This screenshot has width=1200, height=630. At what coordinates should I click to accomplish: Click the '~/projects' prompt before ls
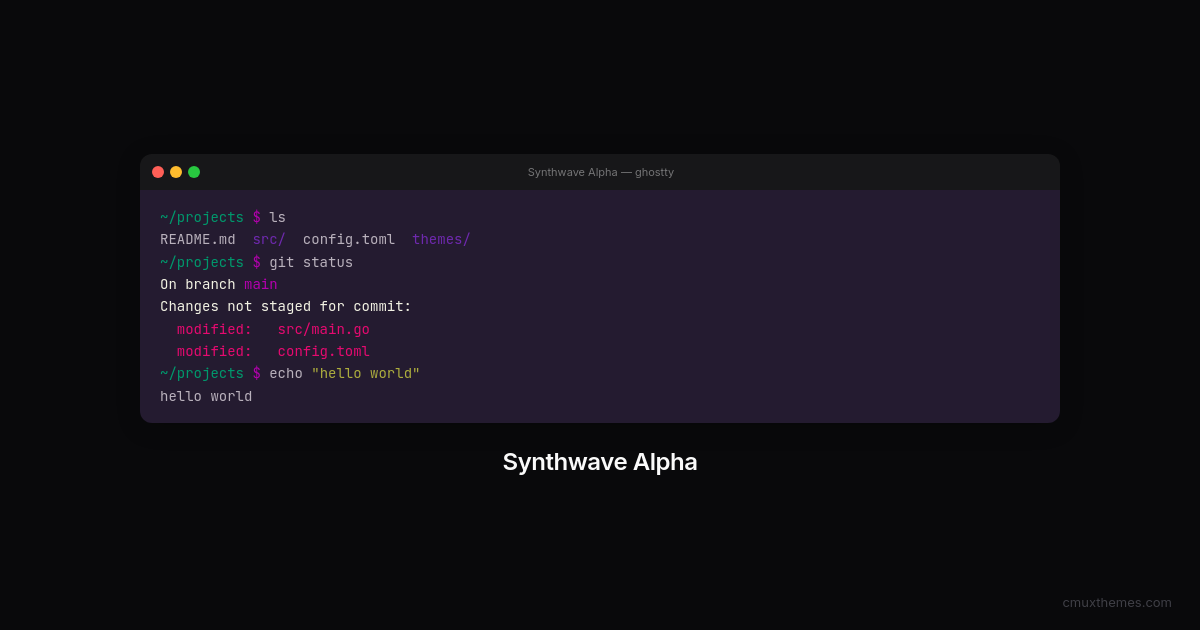[202, 217]
